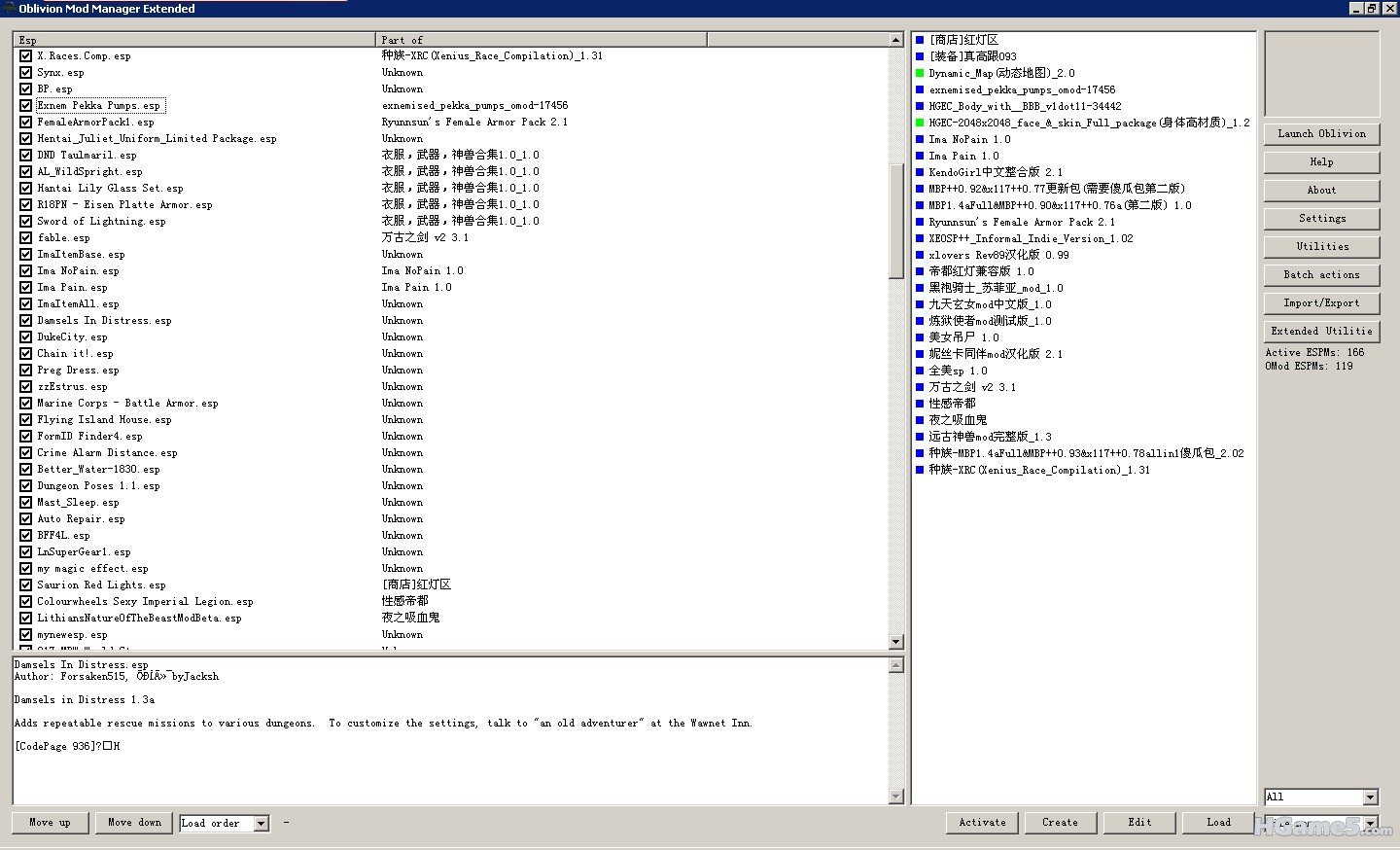Image resolution: width=1400 pixels, height=850 pixels.
Task: Select the DND Taulmaril.esp row
Action: (451, 156)
